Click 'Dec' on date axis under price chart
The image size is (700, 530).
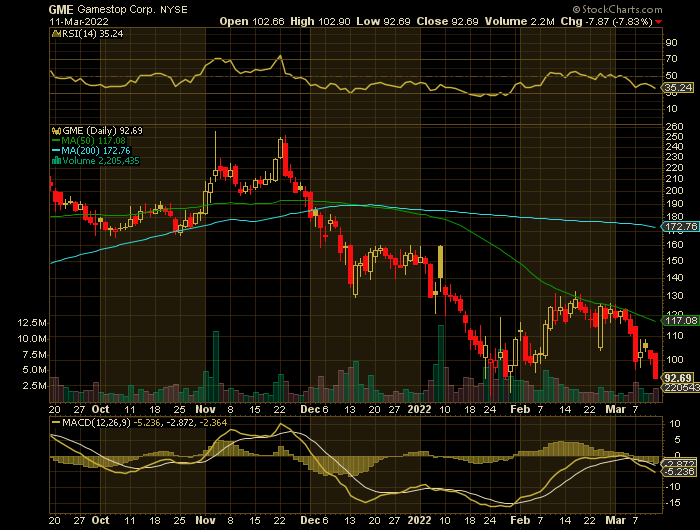(x=310, y=409)
